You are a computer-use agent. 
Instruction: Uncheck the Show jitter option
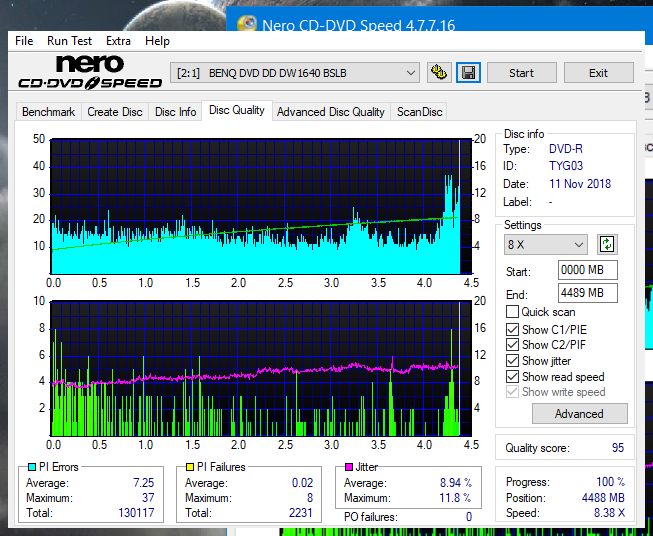[x=512, y=361]
